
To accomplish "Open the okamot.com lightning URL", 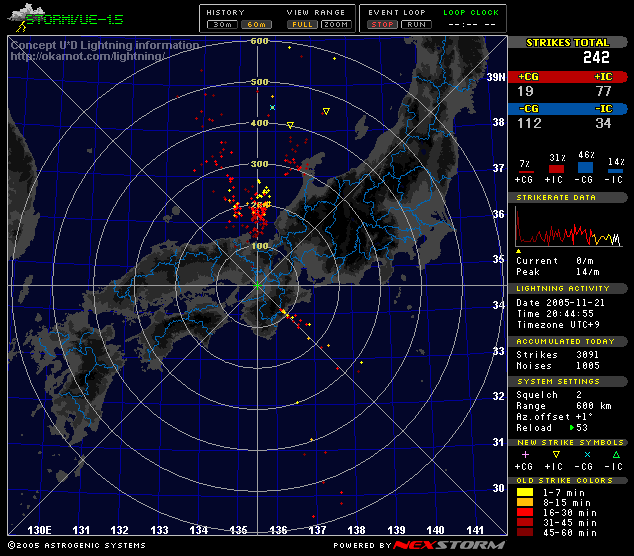I will point(86,57).
